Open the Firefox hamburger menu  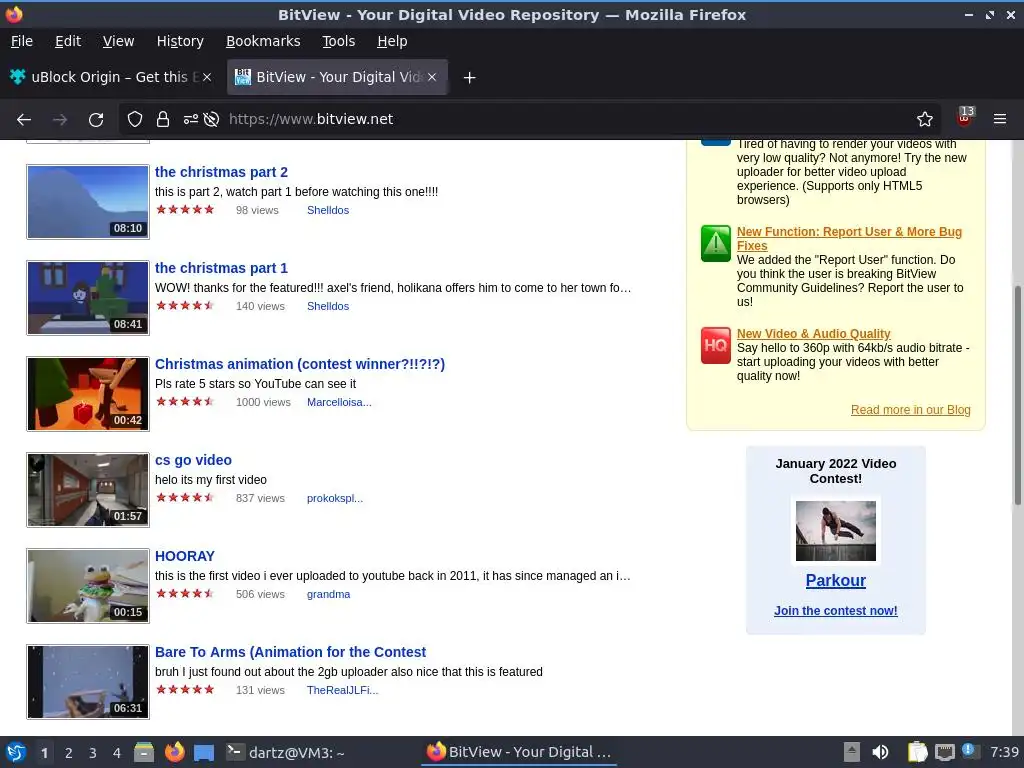(1000, 119)
